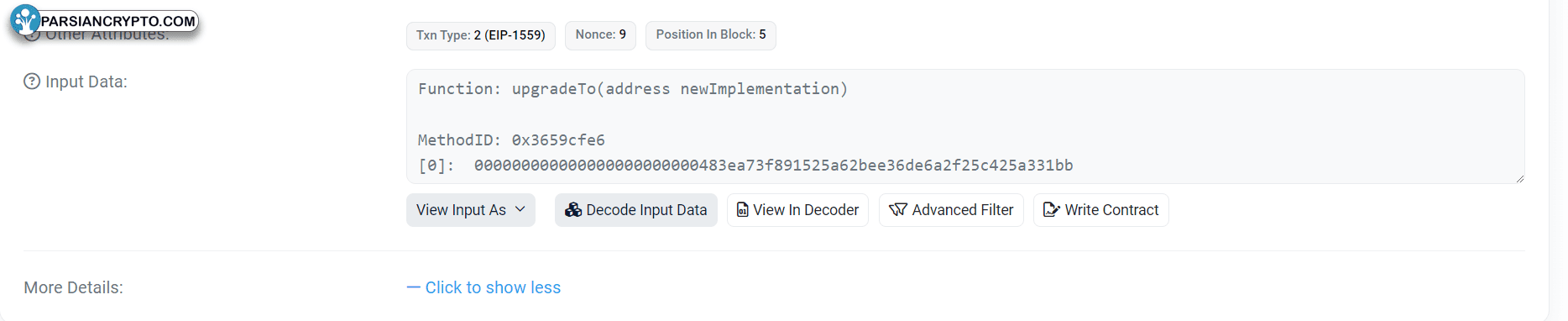Viewport: 1568px width, 321px height.
Task: Click the resize handle of the input data box
Action: 1519,178
